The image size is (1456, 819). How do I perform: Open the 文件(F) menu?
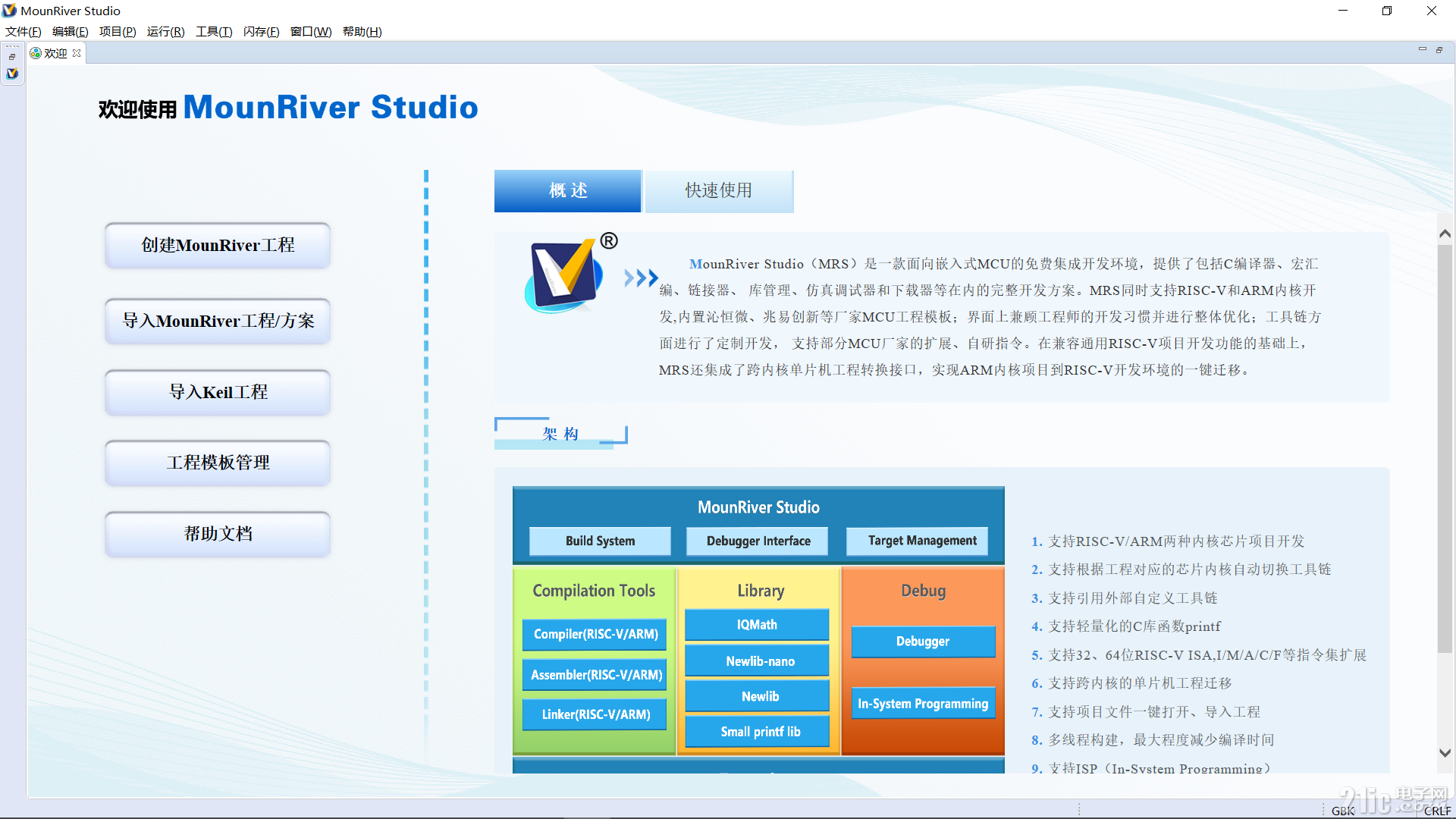click(x=23, y=31)
